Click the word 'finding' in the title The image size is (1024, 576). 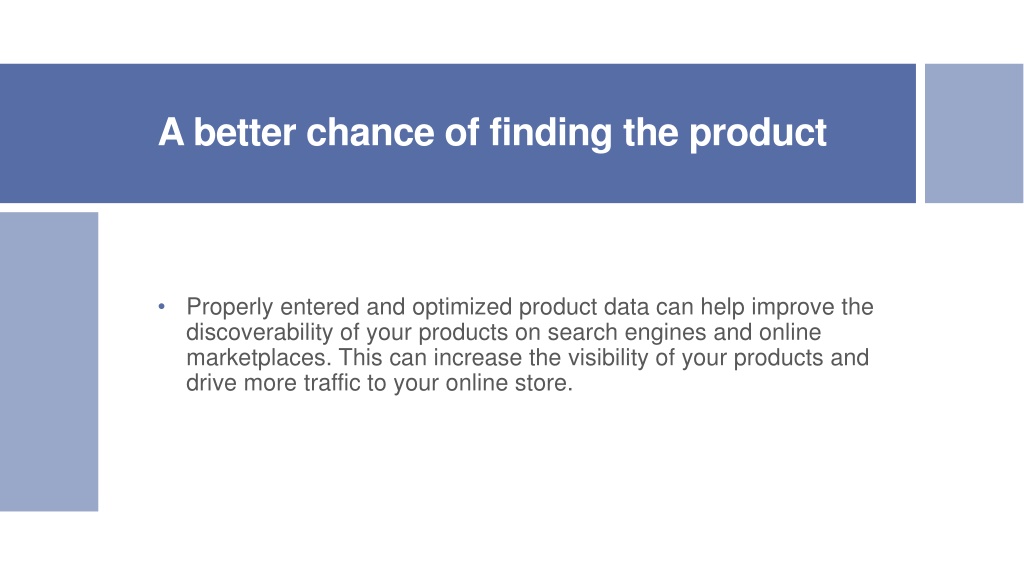(551, 133)
